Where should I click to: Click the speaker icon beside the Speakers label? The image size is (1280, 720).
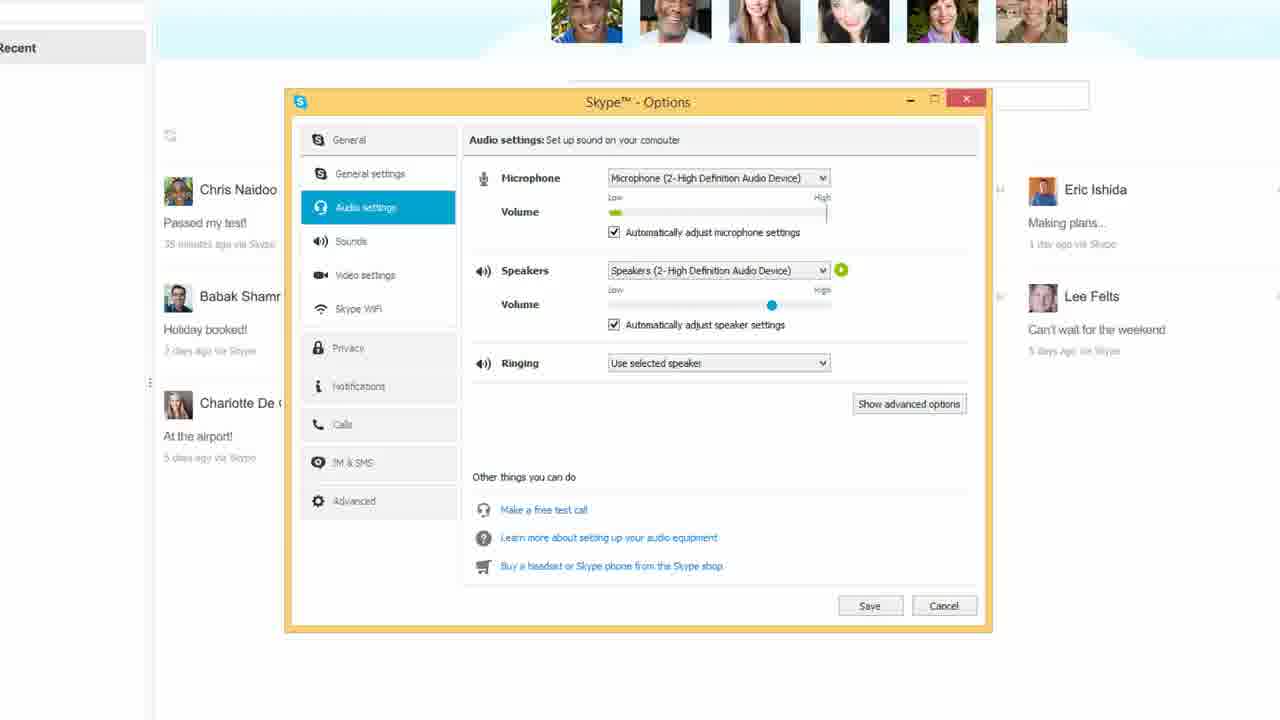pos(484,271)
